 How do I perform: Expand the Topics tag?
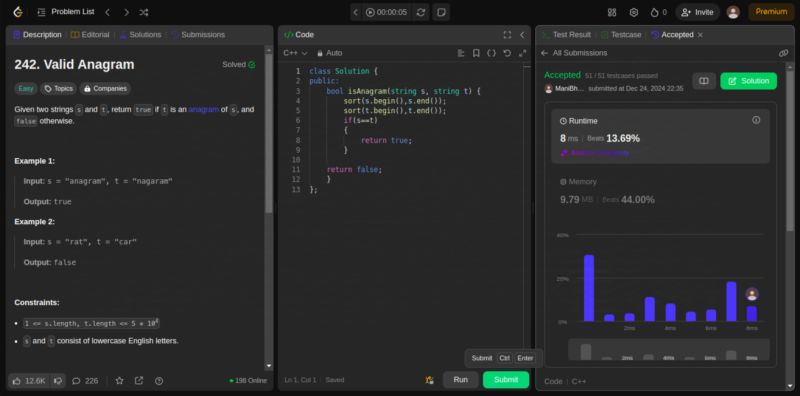pos(59,88)
